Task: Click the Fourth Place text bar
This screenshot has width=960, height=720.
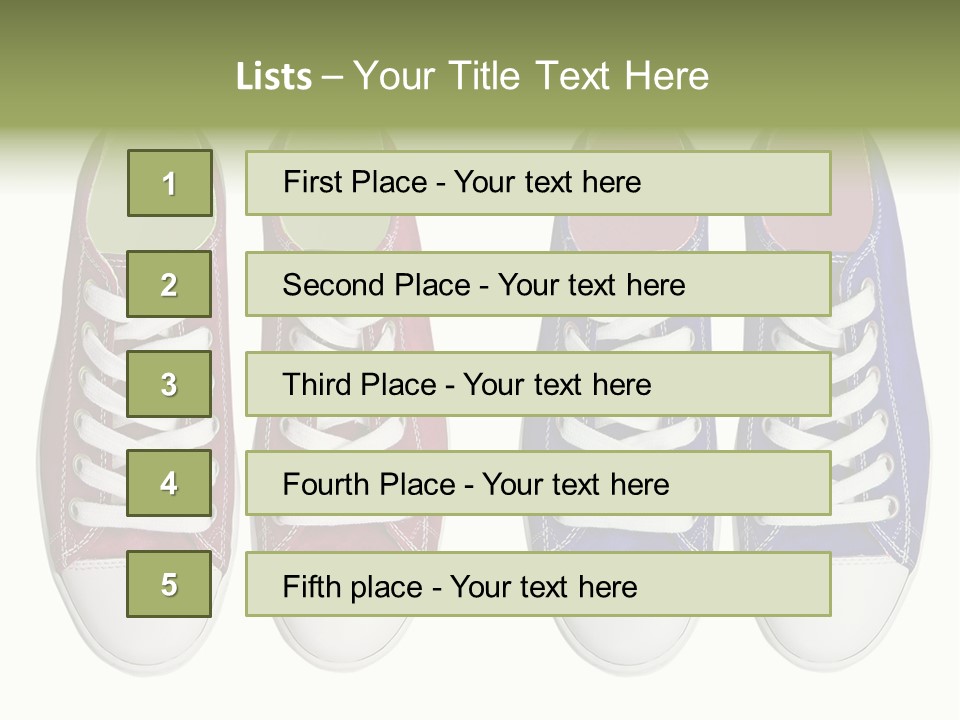Action: coord(538,484)
